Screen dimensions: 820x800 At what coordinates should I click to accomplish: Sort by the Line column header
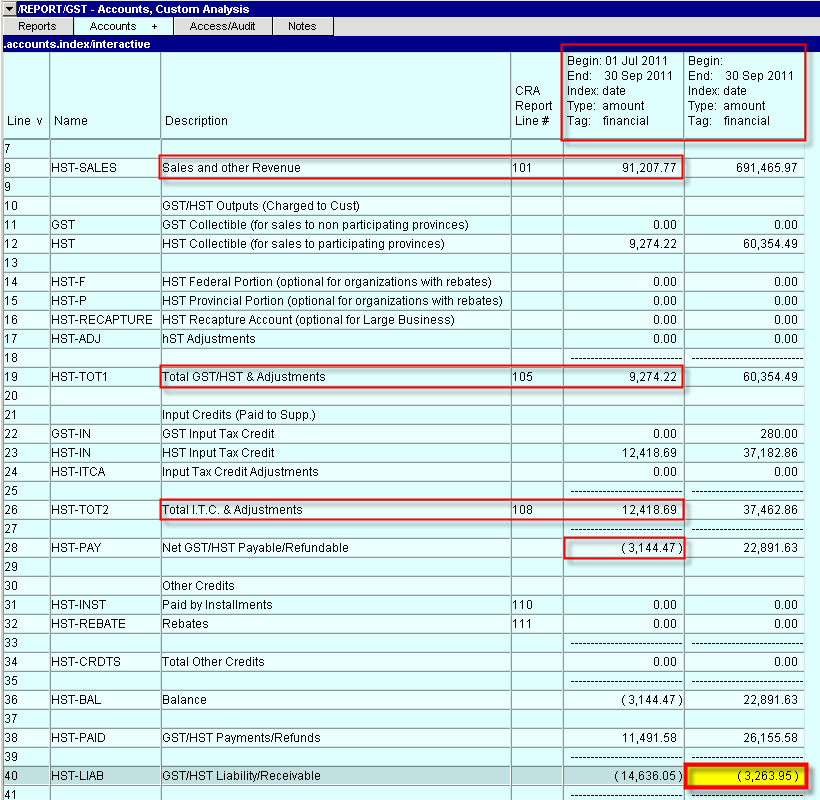[25, 121]
